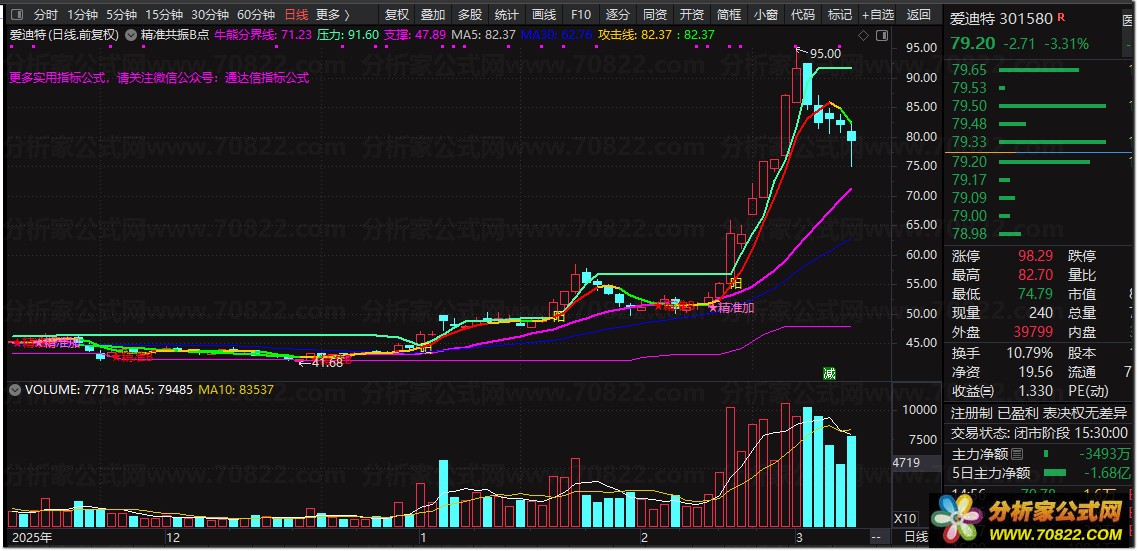Viewport: 1139px width, 551px height.
Task: Open the 多股 multi-stock view
Action: click(470, 15)
